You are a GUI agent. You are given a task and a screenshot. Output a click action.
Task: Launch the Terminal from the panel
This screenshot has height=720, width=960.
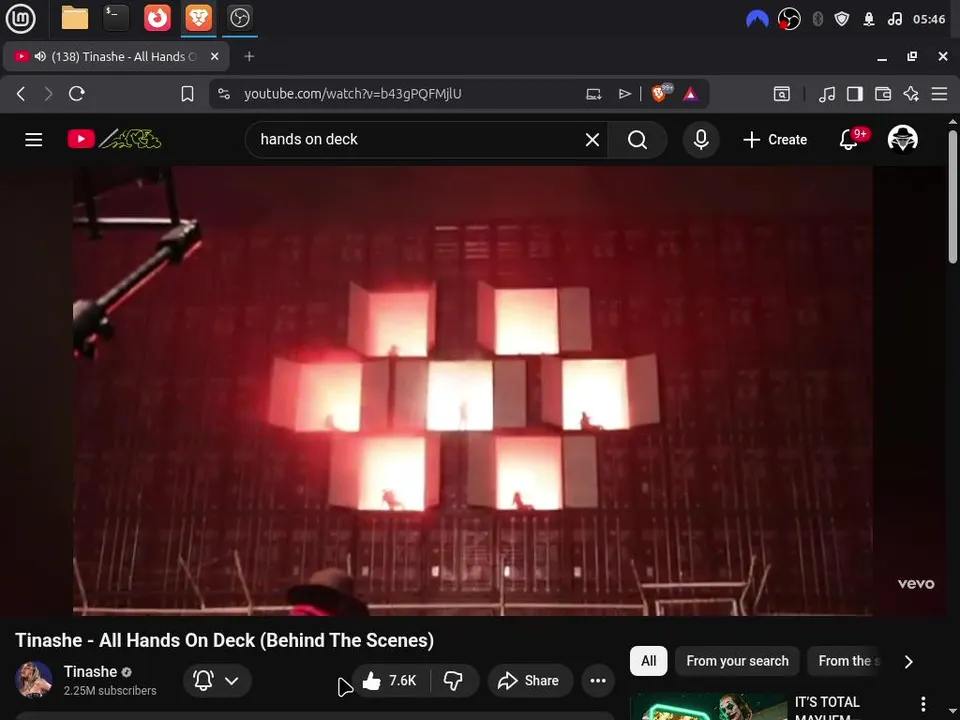coord(116,18)
